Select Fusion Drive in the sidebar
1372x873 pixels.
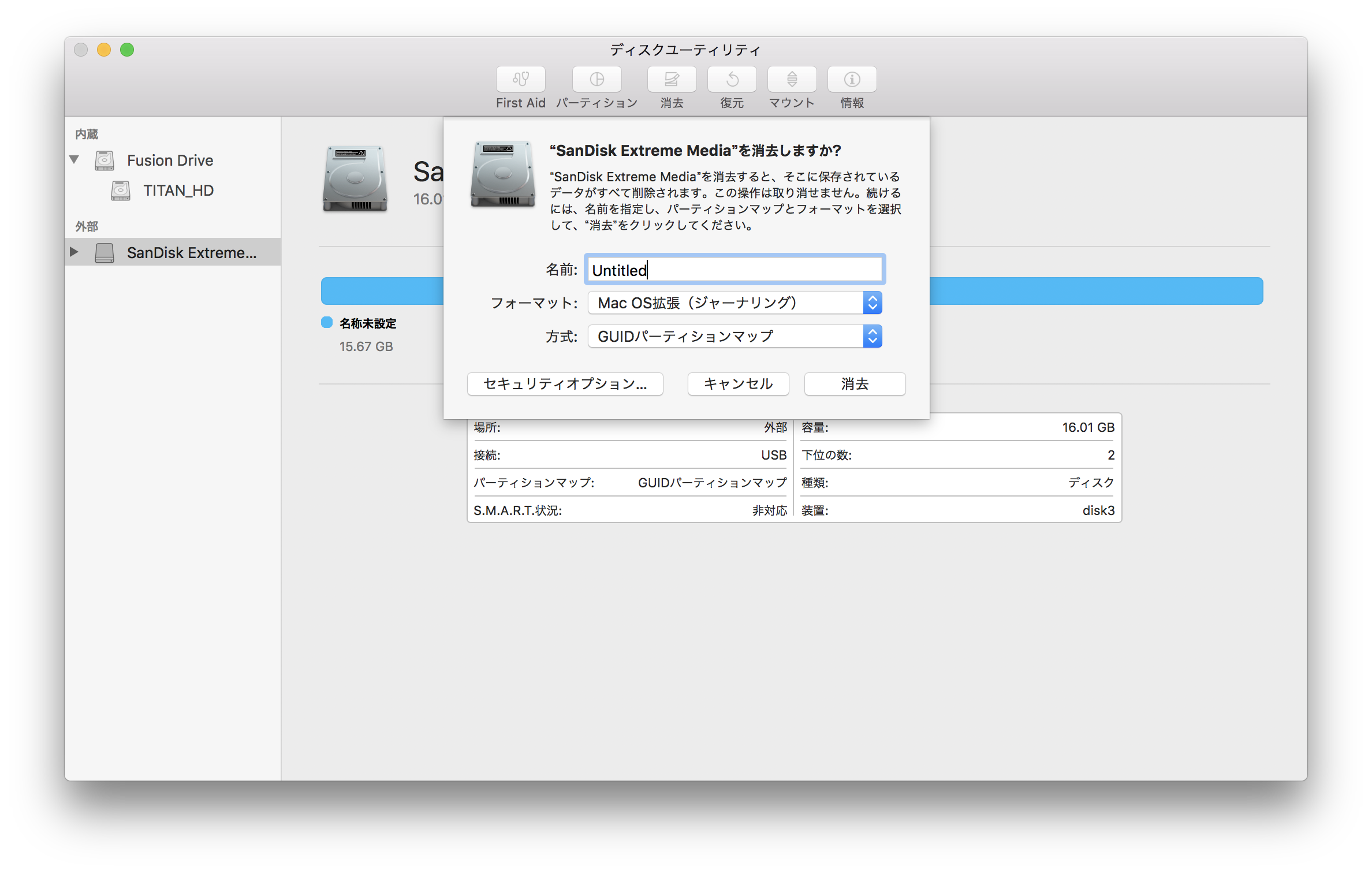click(x=170, y=161)
